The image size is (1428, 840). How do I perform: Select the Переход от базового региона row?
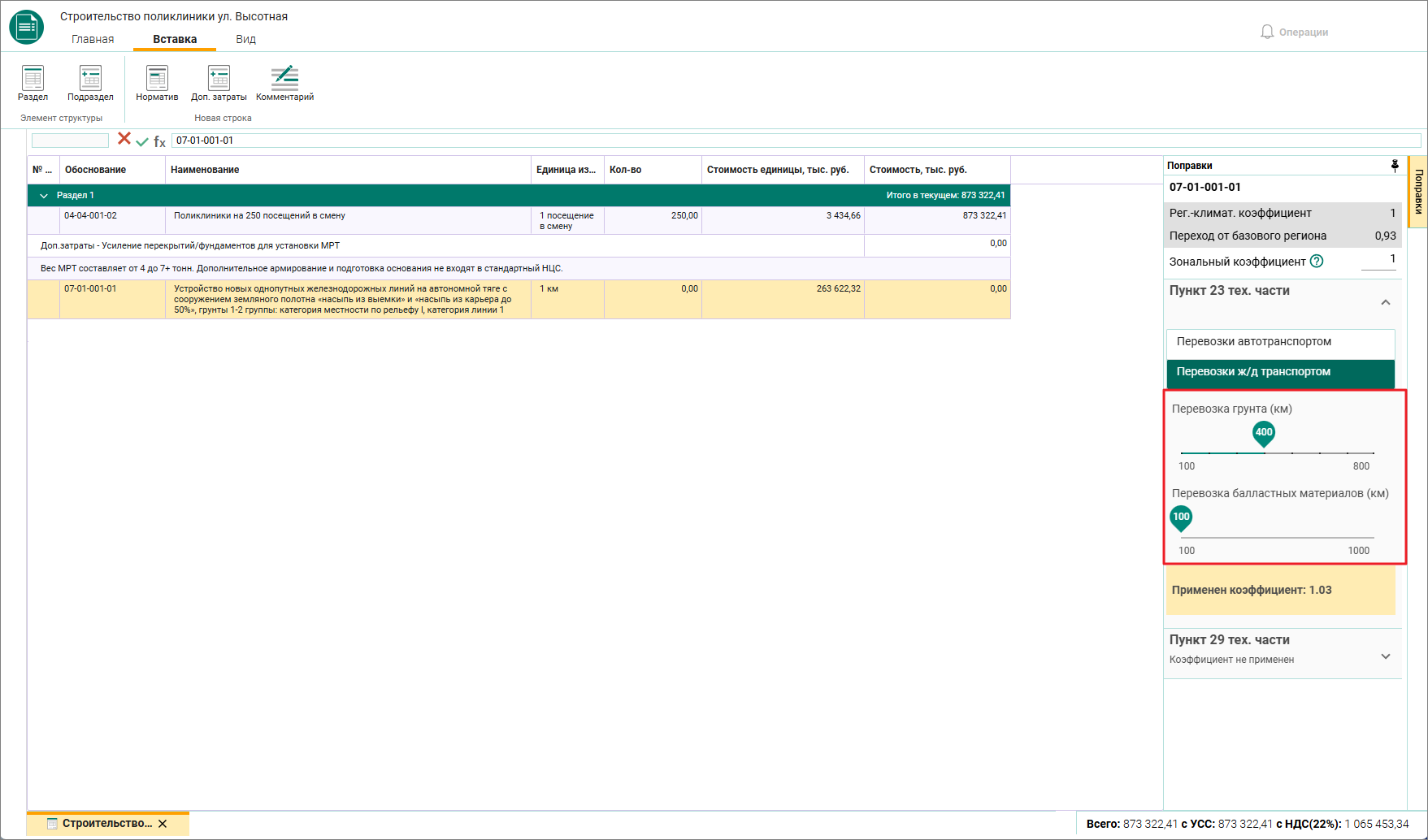tap(1283, 236)
